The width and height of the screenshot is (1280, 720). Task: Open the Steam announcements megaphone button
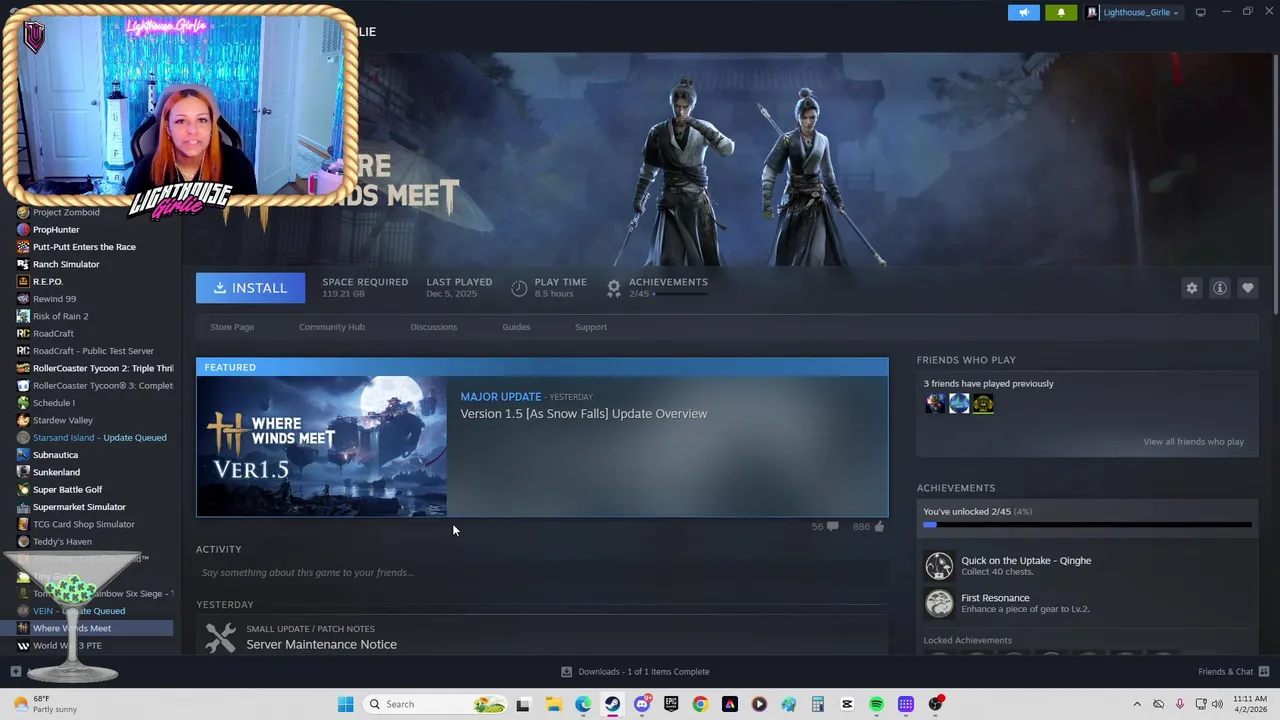(x=1023, y=12)
